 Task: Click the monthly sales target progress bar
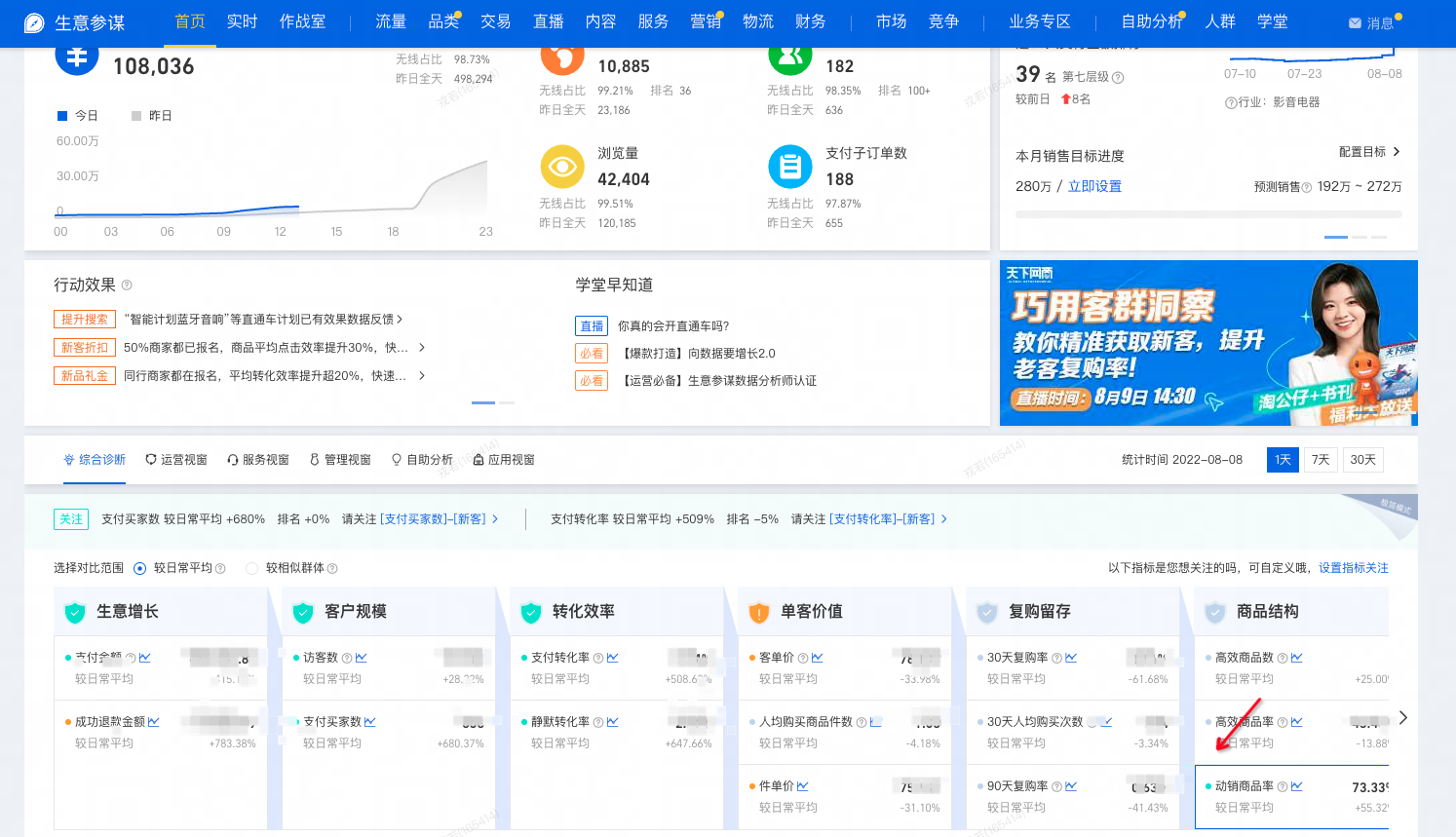tap(1208, 213)
